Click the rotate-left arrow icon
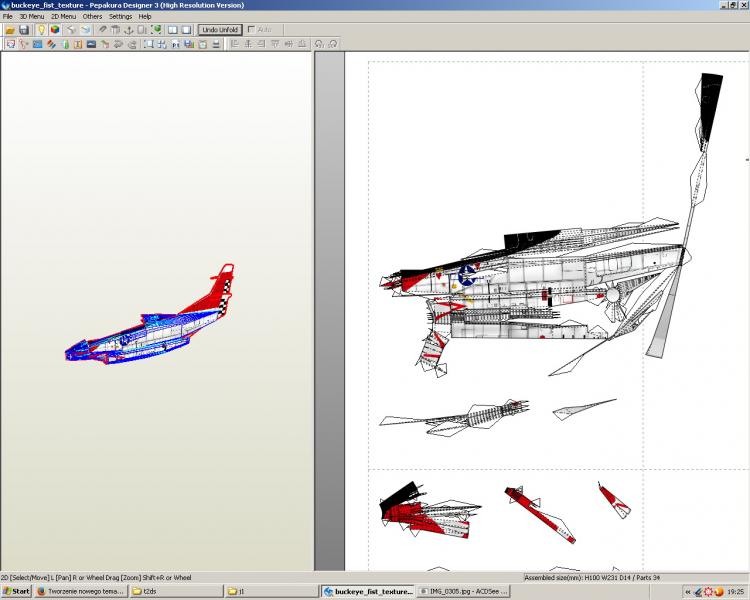The image size is (750, 600). 319,44
